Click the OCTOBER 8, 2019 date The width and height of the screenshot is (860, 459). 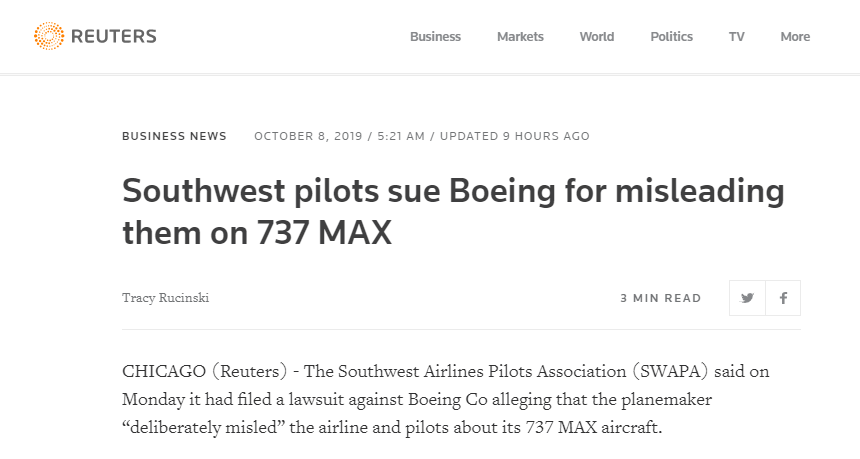(308, 136)
